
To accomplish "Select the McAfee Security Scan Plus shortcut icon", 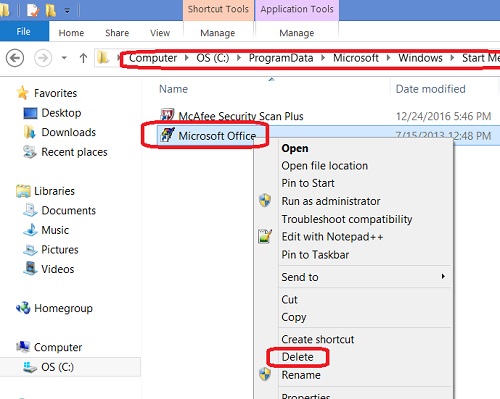I will [167, 115].
